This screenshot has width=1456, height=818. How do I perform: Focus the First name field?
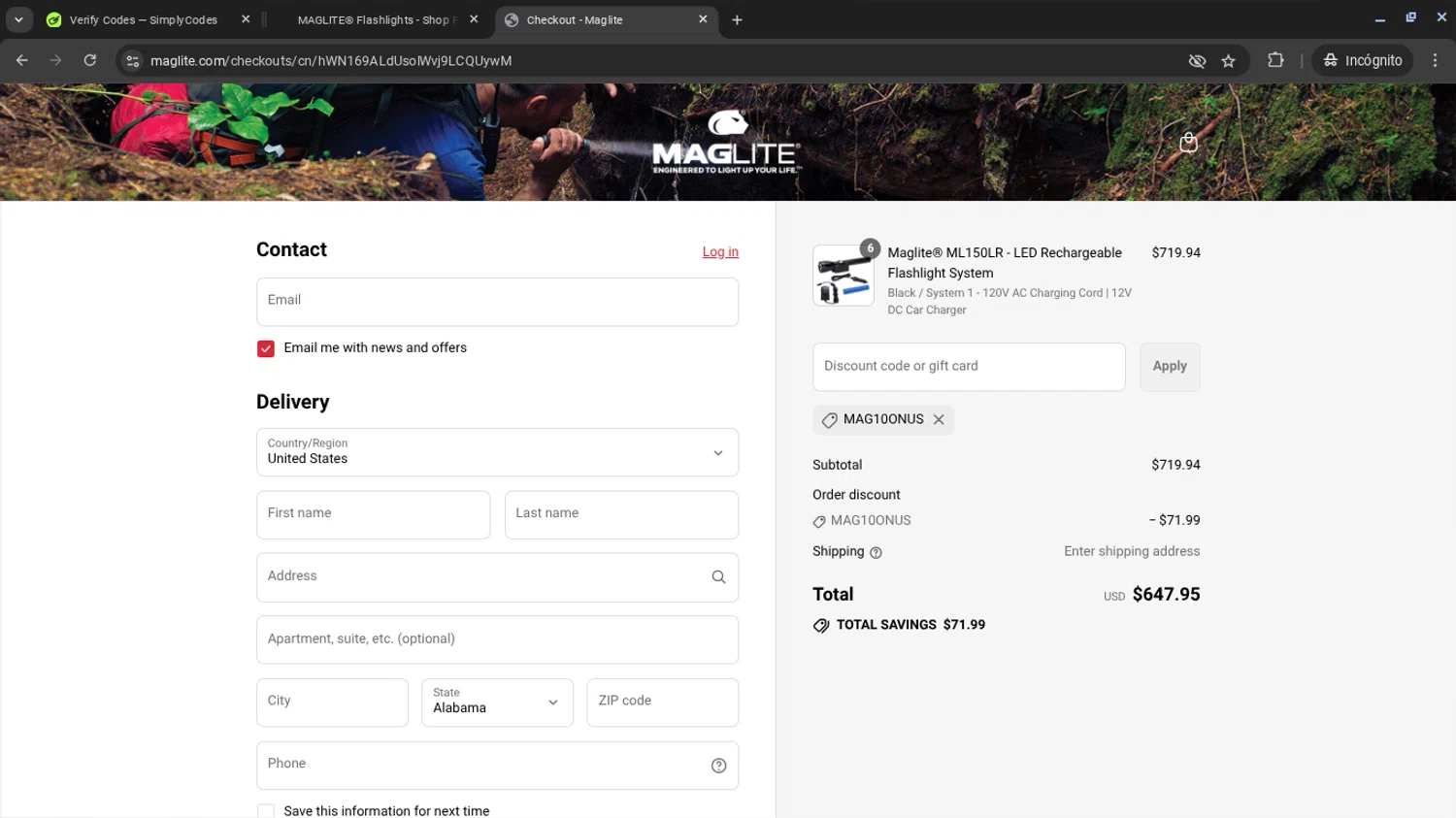coord(373,515)
